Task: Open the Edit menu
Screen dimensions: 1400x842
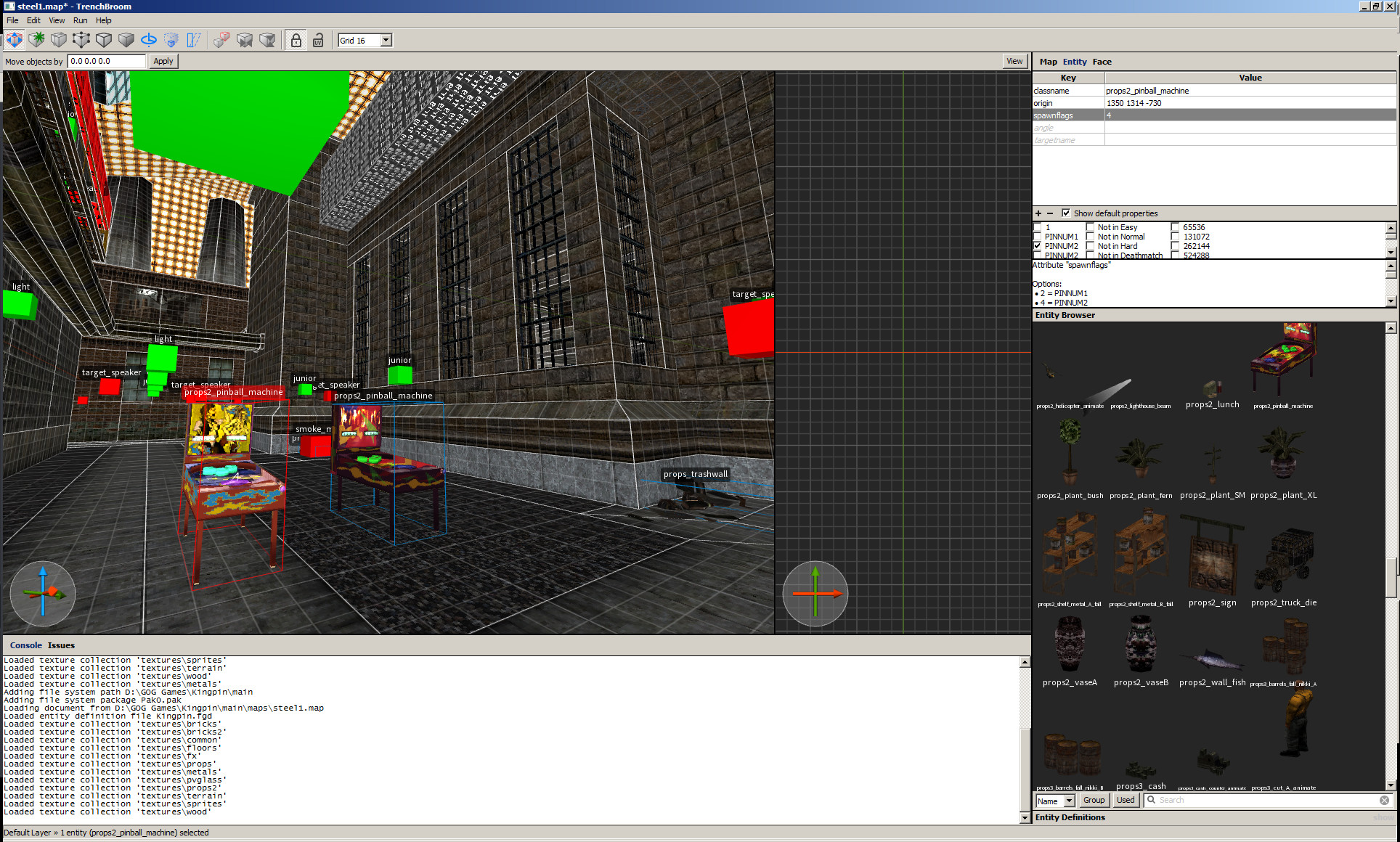Action: tap(33, 20)
